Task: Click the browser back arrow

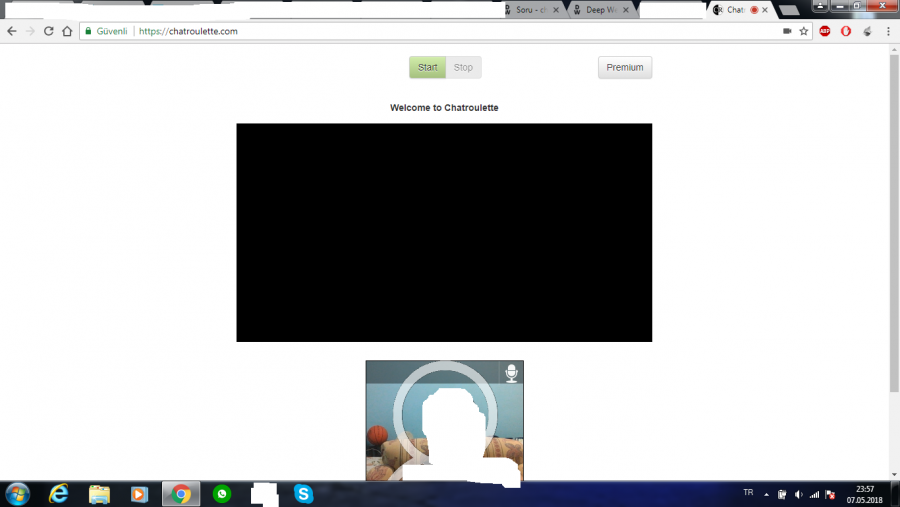Action: 11,31
